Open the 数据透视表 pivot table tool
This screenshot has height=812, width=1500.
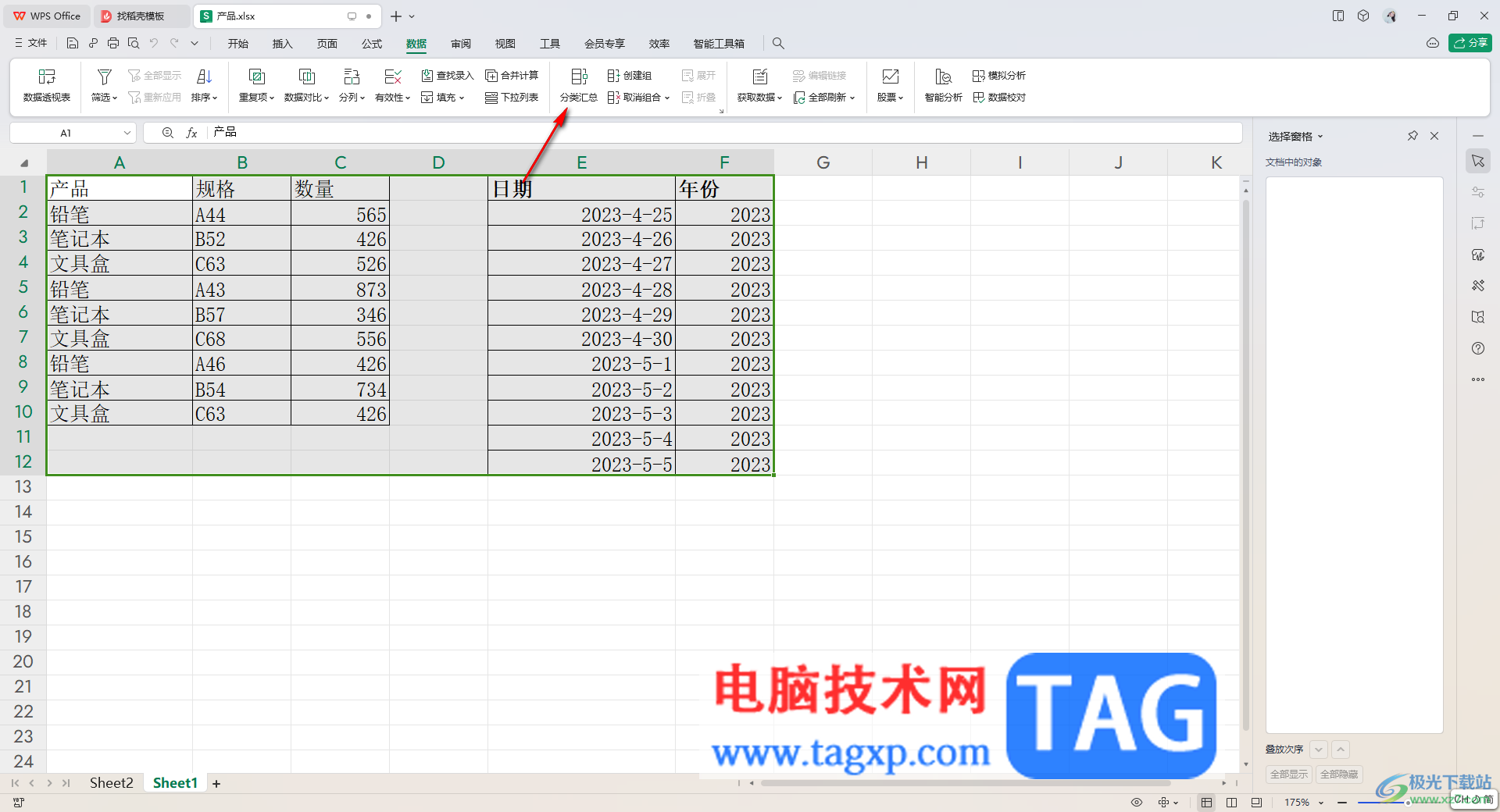coord(47,85)
